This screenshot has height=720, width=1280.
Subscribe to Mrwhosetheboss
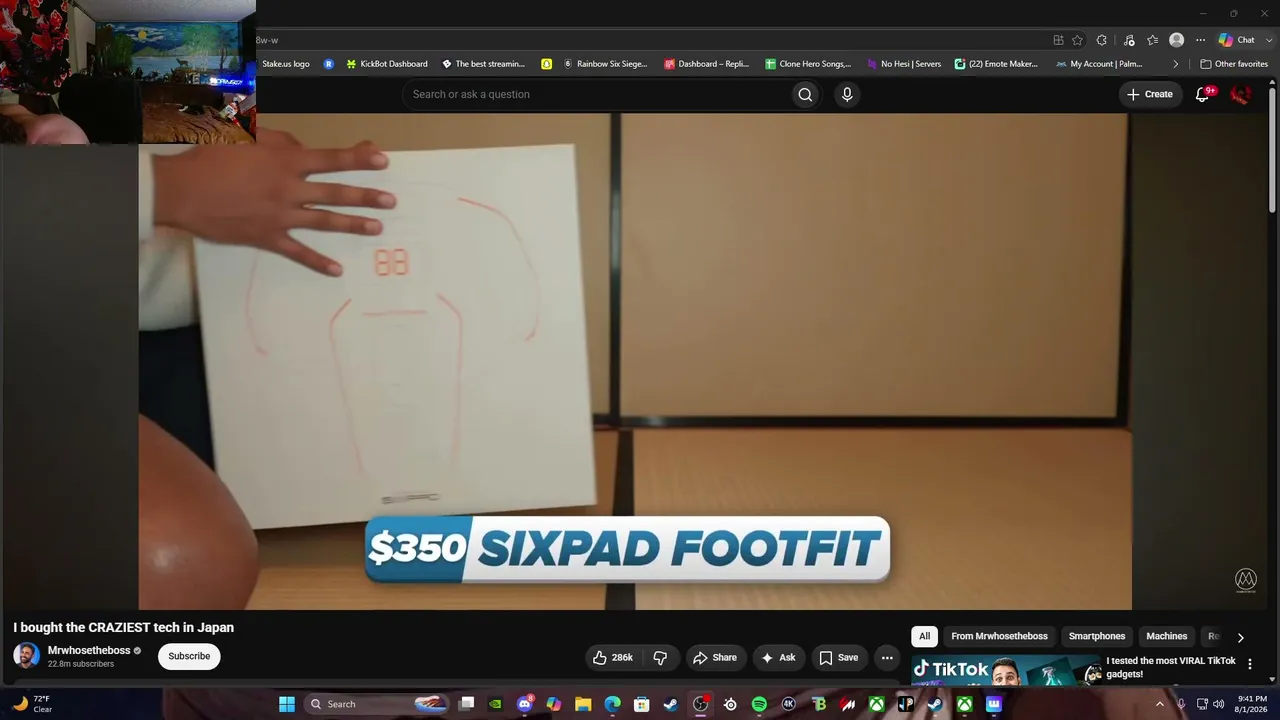[x=189, y=656]
